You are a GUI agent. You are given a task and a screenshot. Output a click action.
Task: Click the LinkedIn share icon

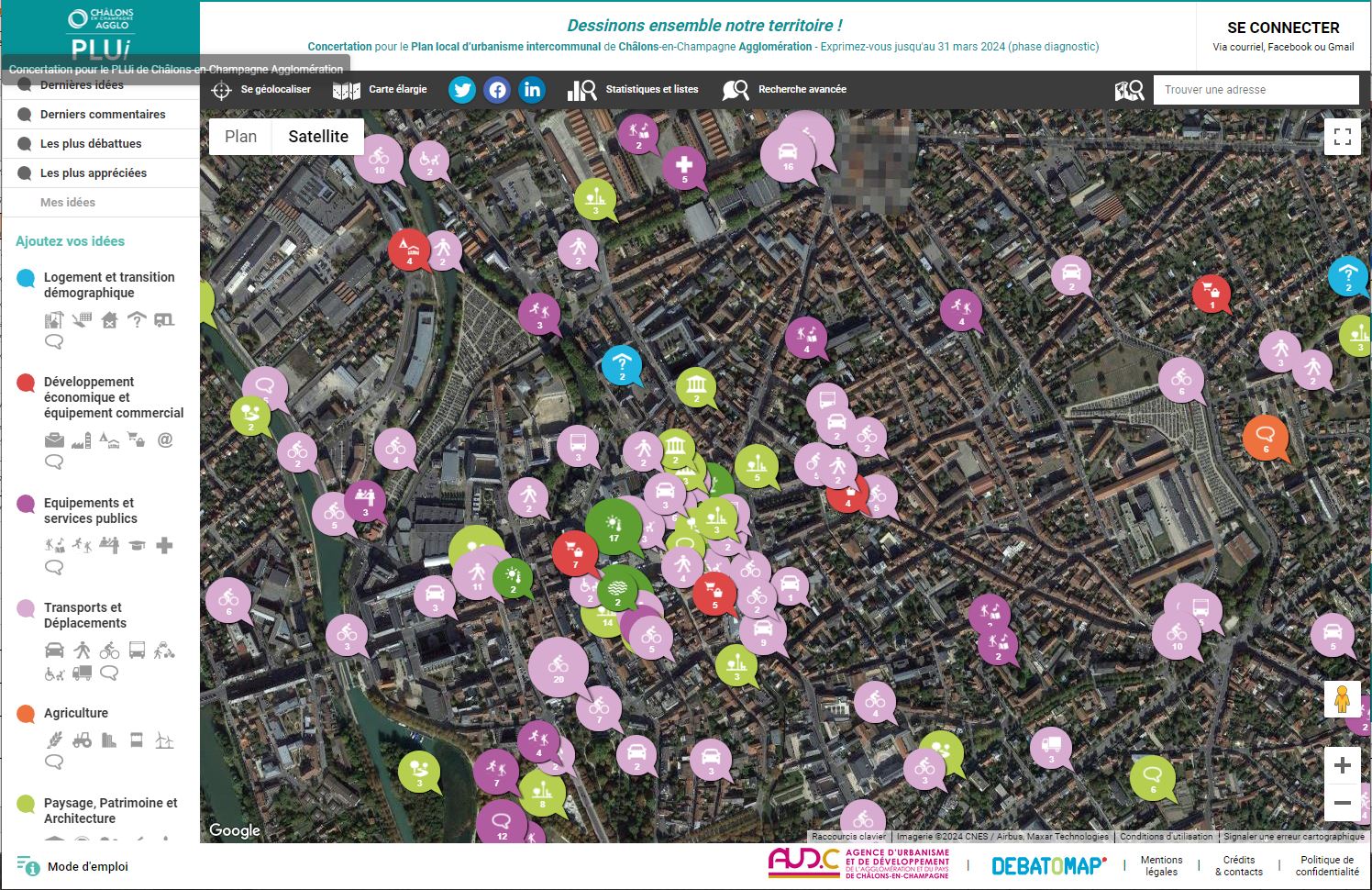tap(532, 90)
